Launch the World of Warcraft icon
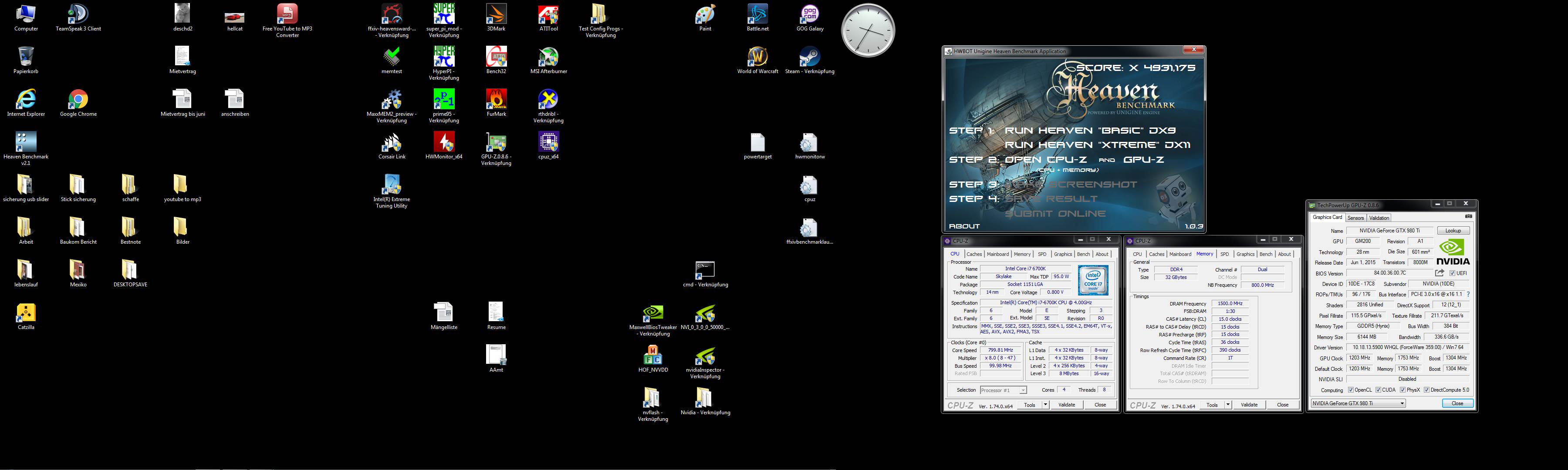This screenshot has height=470, width=1568. coord(757,60)
